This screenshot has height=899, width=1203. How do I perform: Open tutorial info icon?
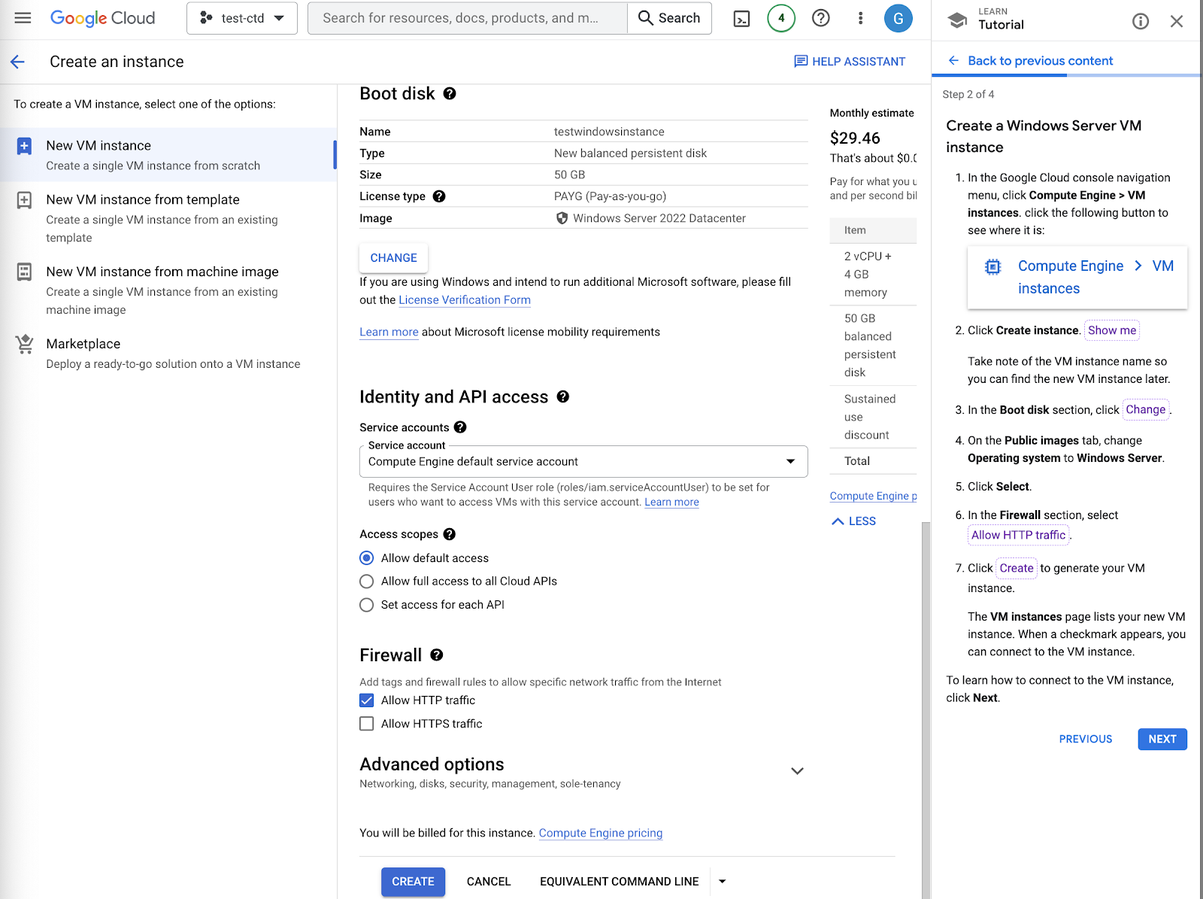[1140, 21]
